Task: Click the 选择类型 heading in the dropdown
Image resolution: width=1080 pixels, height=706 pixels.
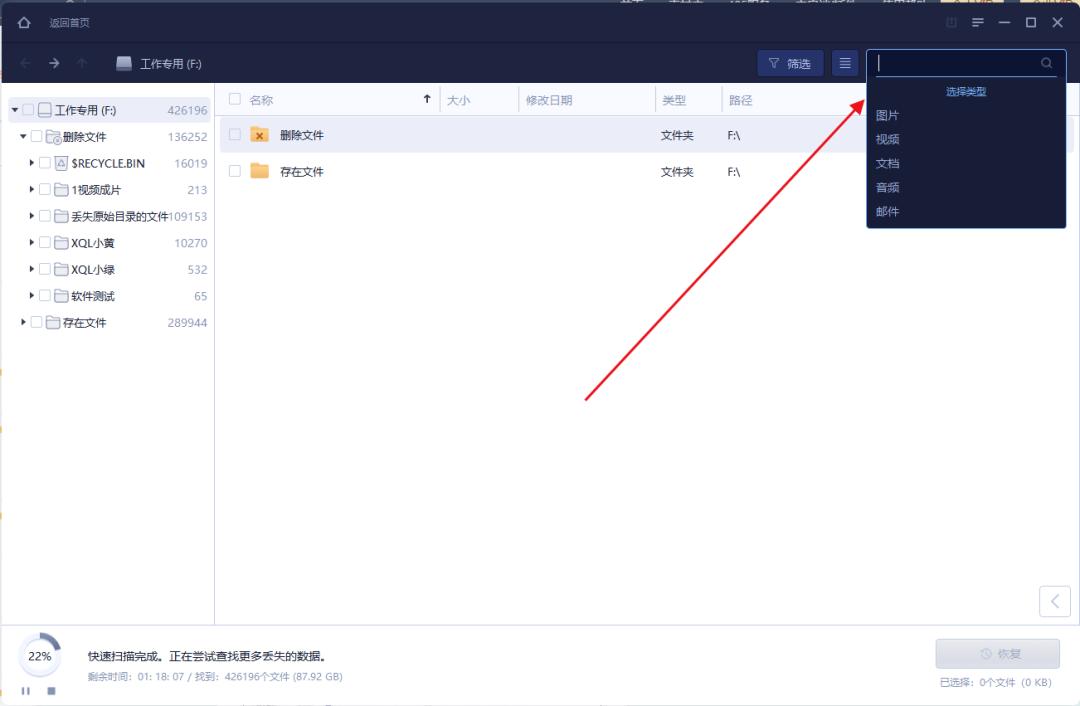Action: (x=966, y=92)
